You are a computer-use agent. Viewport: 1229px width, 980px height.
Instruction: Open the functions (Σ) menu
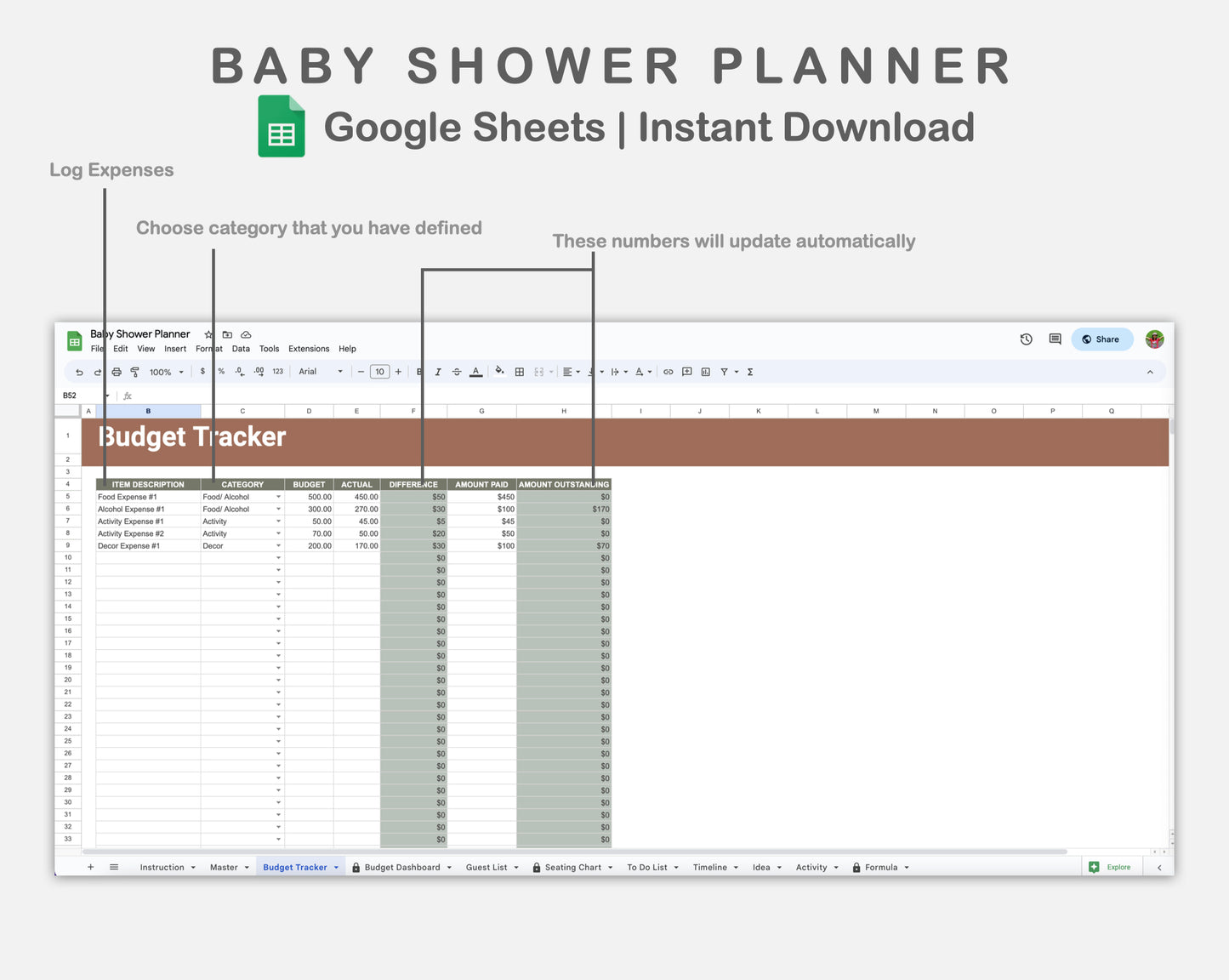[x=750, y=372]
